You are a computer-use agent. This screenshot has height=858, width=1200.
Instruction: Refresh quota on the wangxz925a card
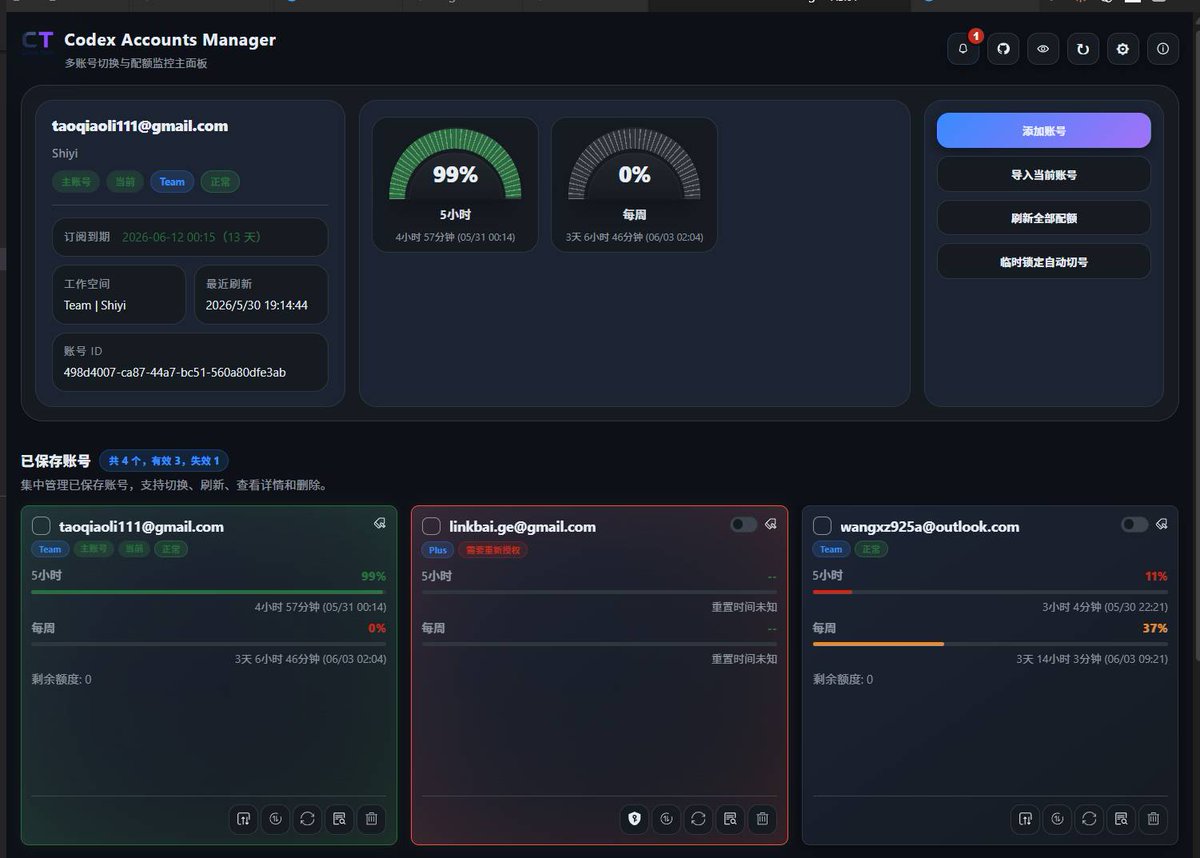coord(1089,818)
